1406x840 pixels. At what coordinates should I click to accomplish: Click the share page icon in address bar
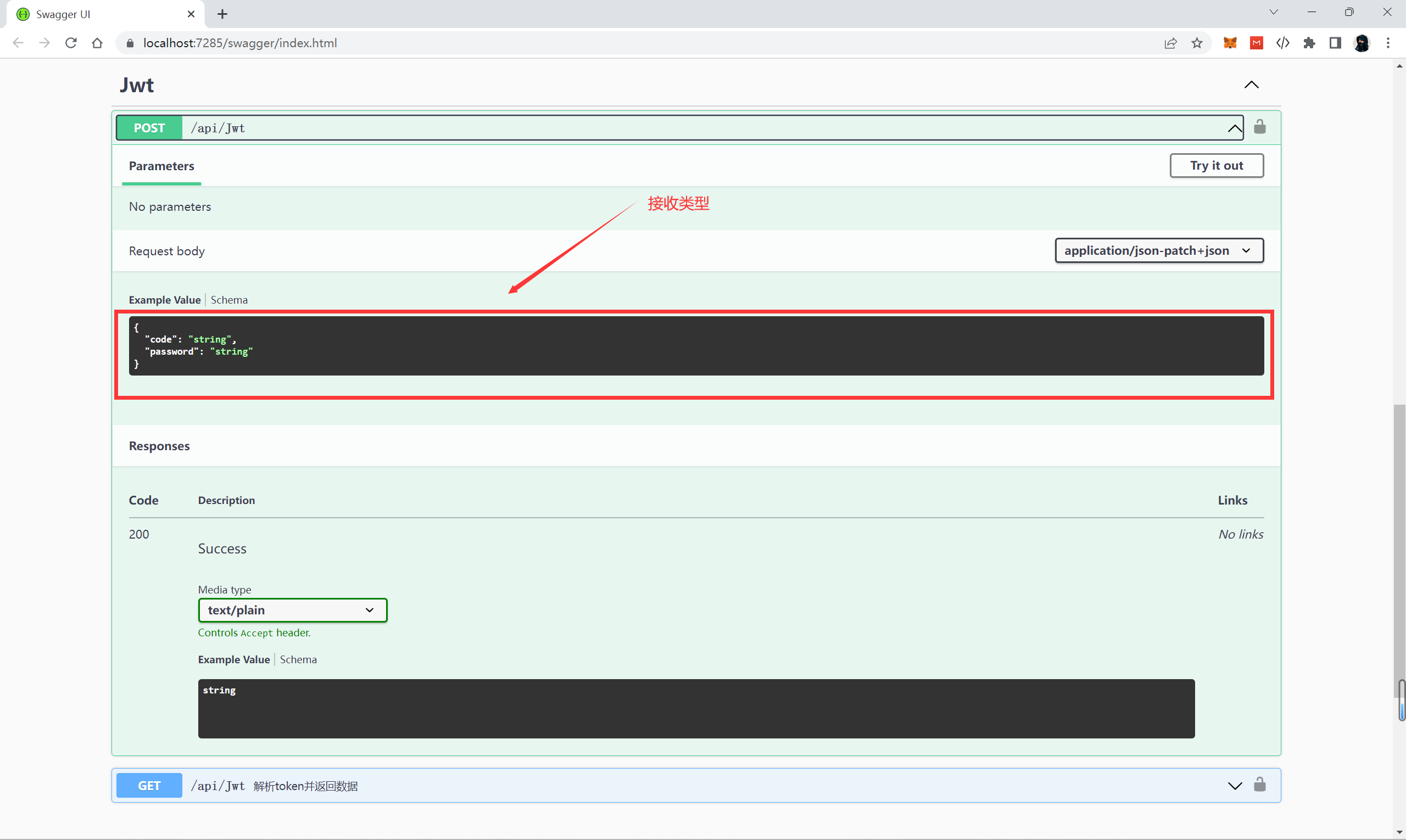[x=1170, y=43]
